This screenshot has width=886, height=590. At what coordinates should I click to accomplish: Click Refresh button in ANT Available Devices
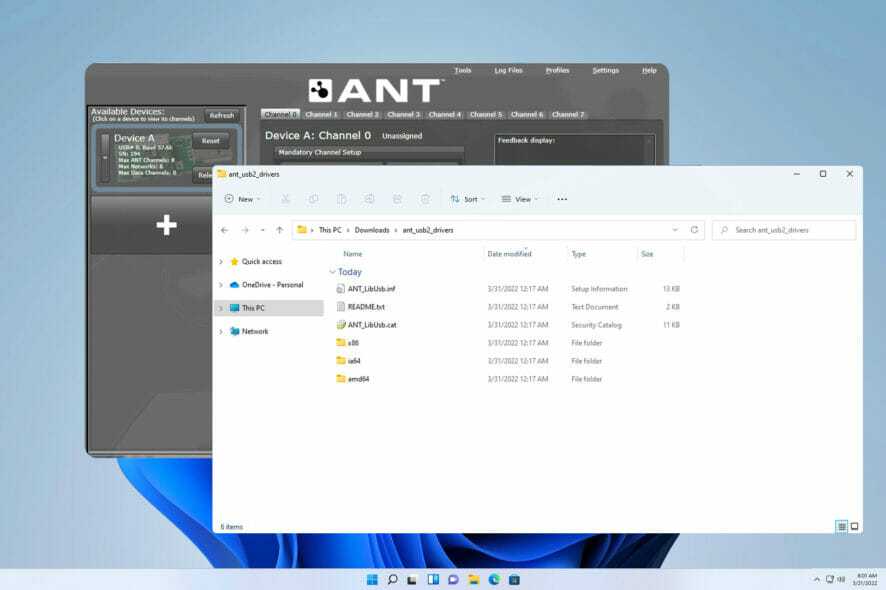[x=222, y=115]
